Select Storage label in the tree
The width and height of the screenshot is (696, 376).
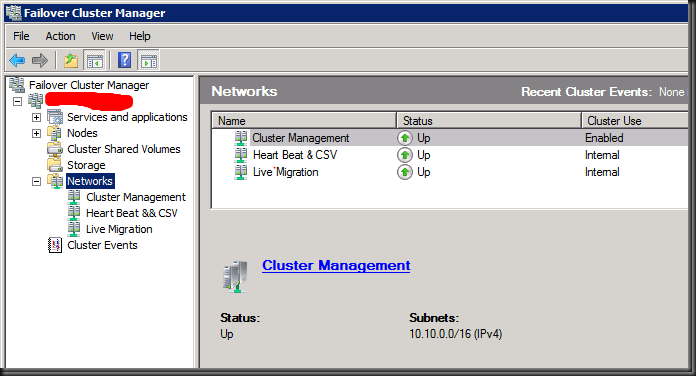(86, 165)
